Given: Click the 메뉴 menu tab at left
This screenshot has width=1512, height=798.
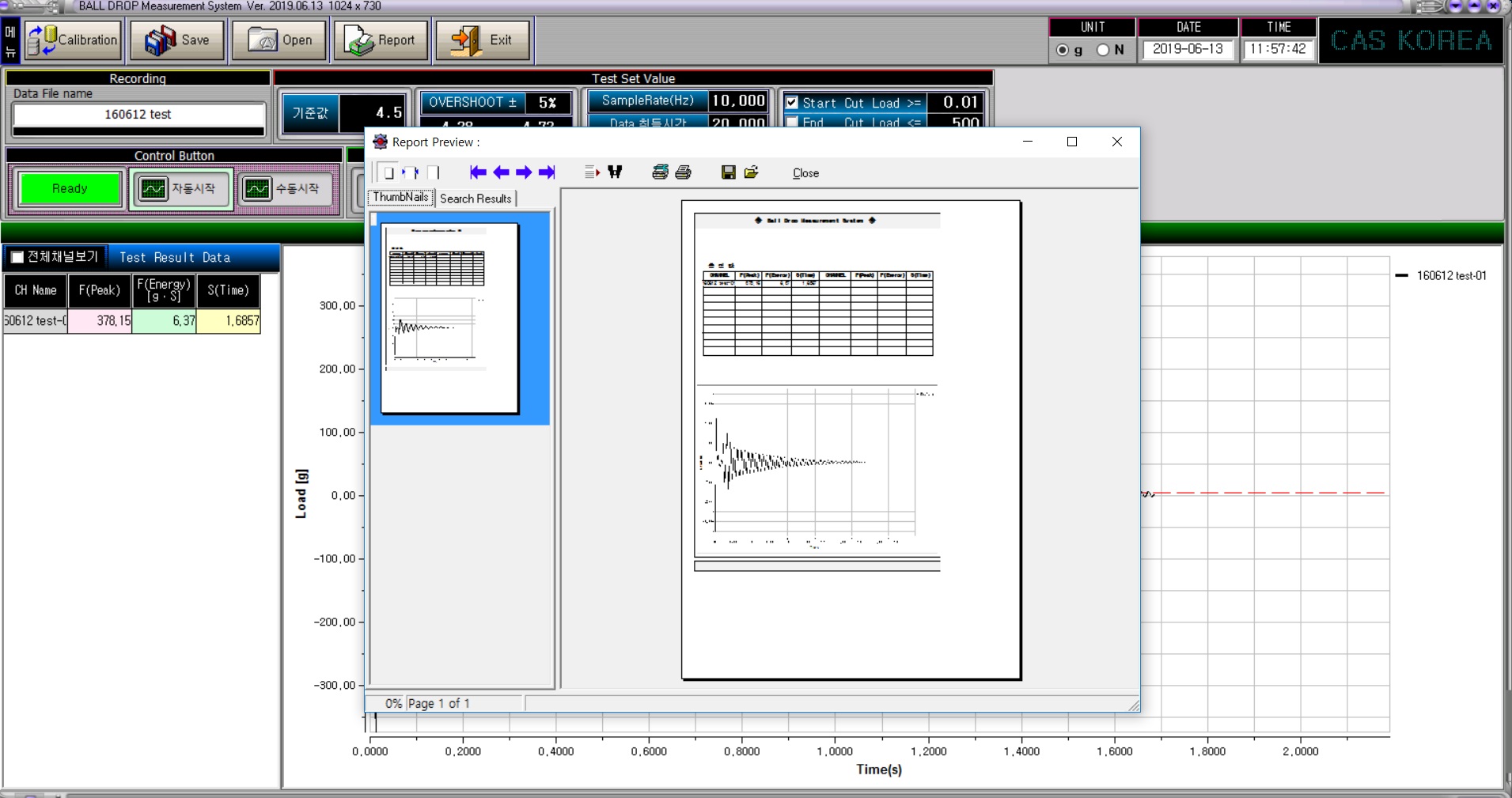Looking at the screenshot, I should coord(10,40).
